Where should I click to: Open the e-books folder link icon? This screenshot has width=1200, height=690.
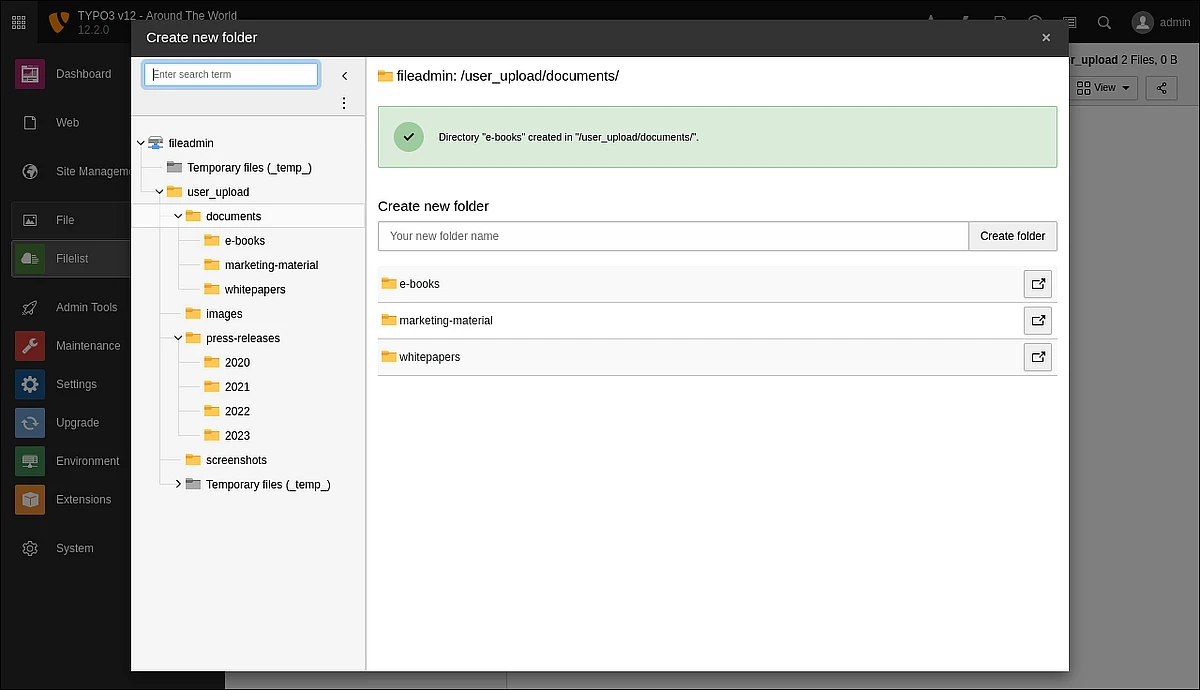click(x=1038, y=284)
